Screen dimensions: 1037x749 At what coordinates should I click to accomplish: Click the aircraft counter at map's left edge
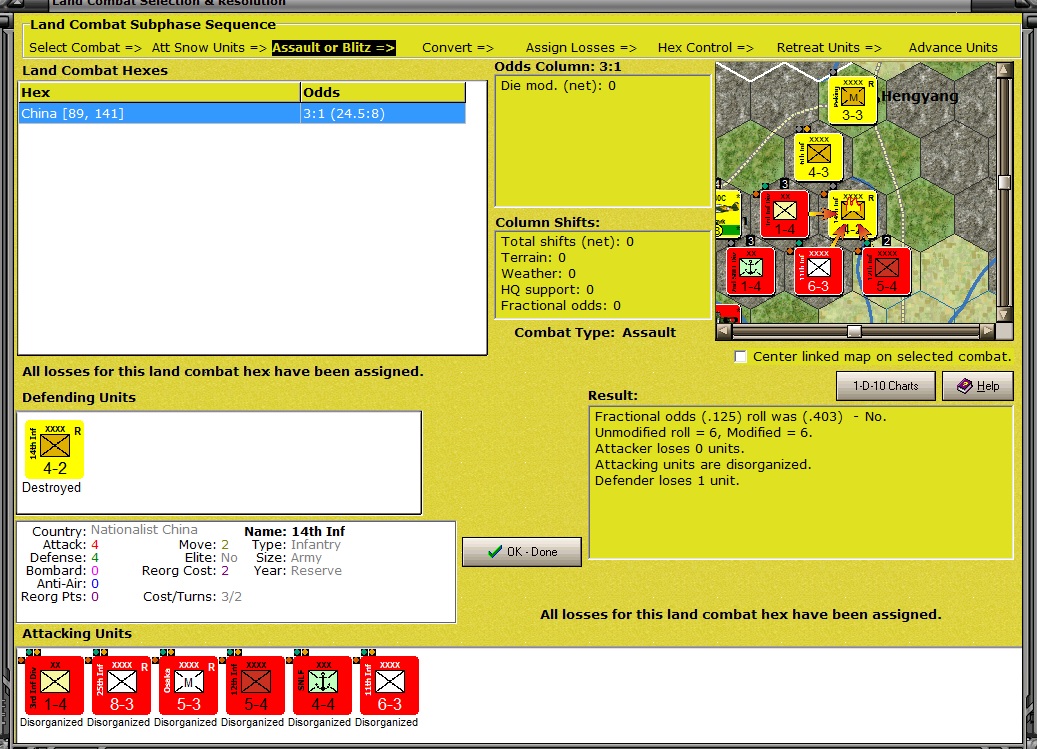click(727, 214)
